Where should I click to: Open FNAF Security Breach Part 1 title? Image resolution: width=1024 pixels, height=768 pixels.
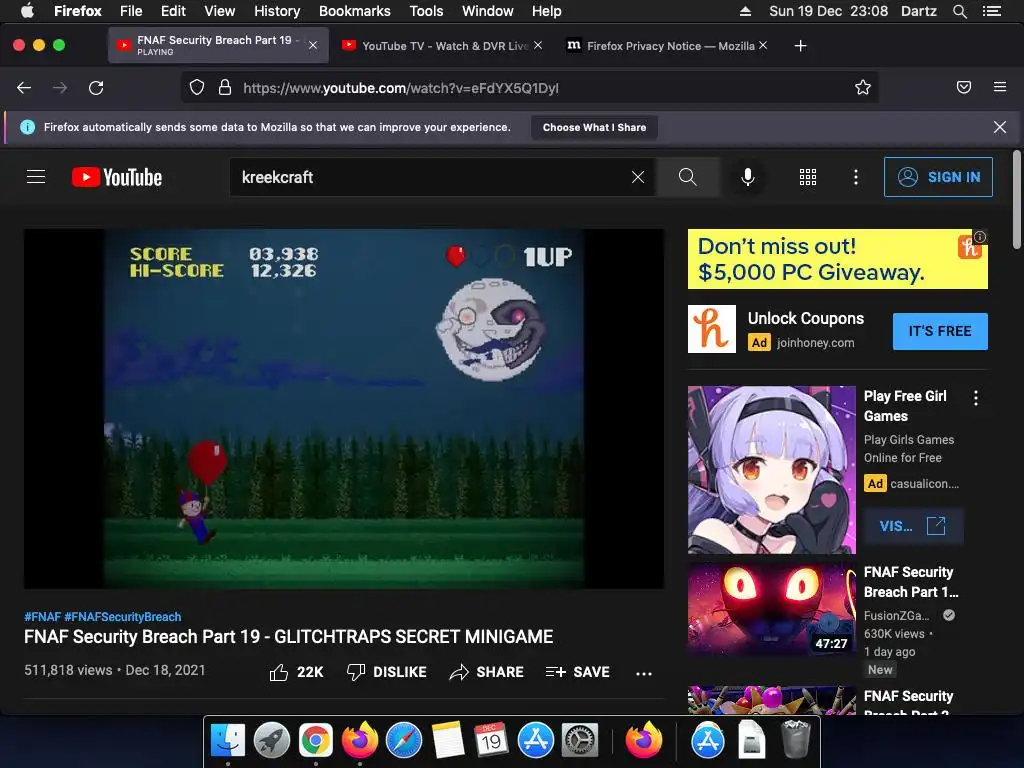coord(911,582)
